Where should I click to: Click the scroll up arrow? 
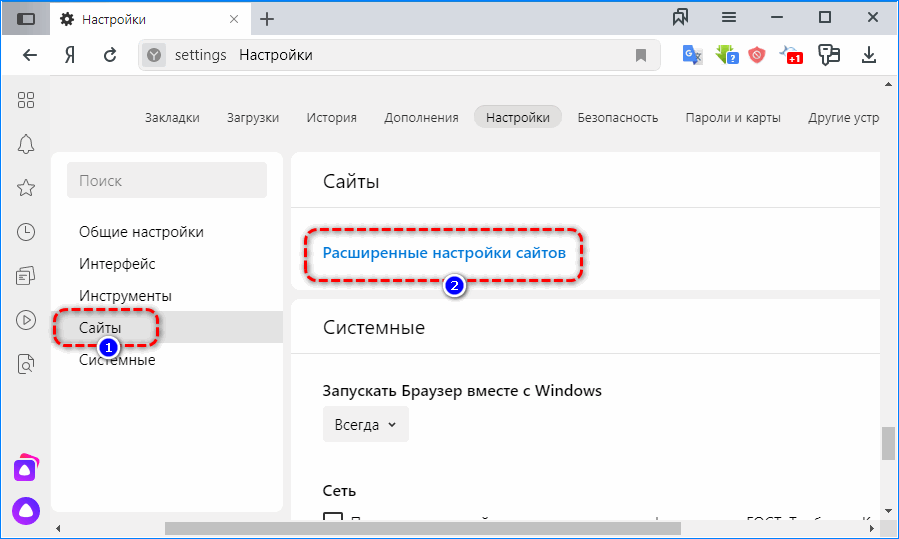pyautogui.click(x=888, y=84)
